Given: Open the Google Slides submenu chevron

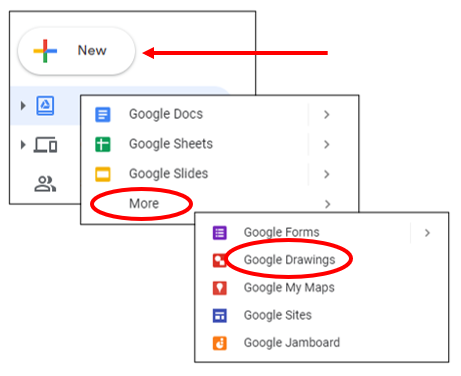Looking at the screenshot, I should [327, 174].
